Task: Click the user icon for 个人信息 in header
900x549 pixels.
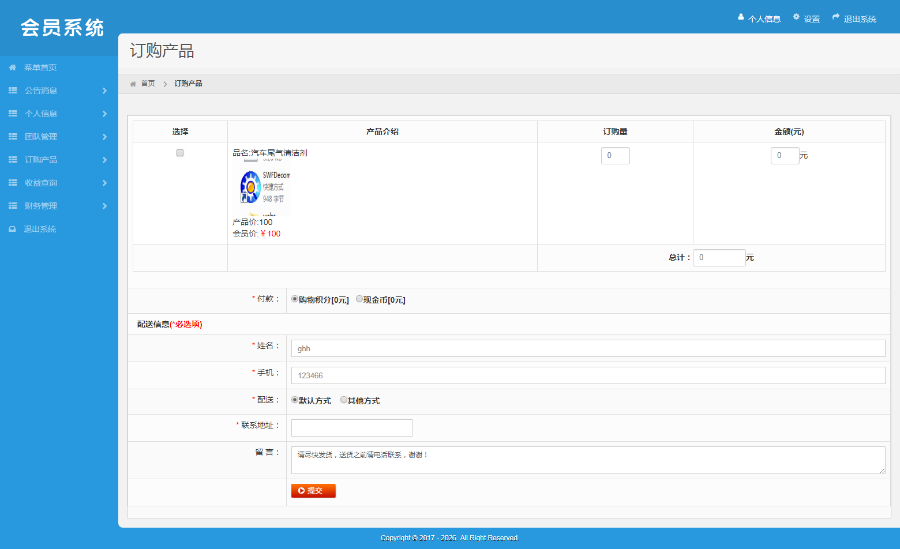Action: point(741,17)
